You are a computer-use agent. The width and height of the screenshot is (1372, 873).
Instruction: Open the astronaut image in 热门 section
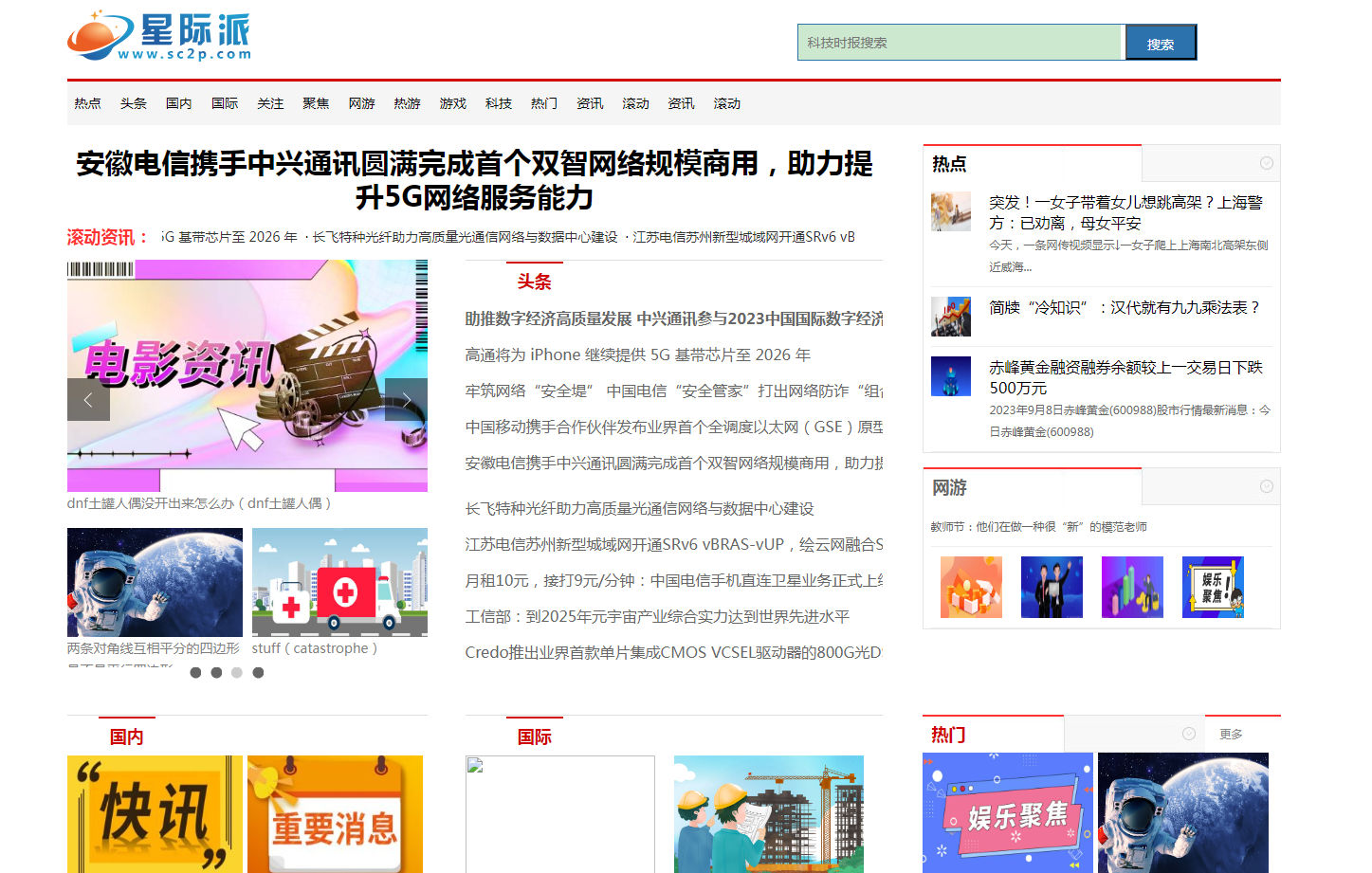(x=1183, y=812)
